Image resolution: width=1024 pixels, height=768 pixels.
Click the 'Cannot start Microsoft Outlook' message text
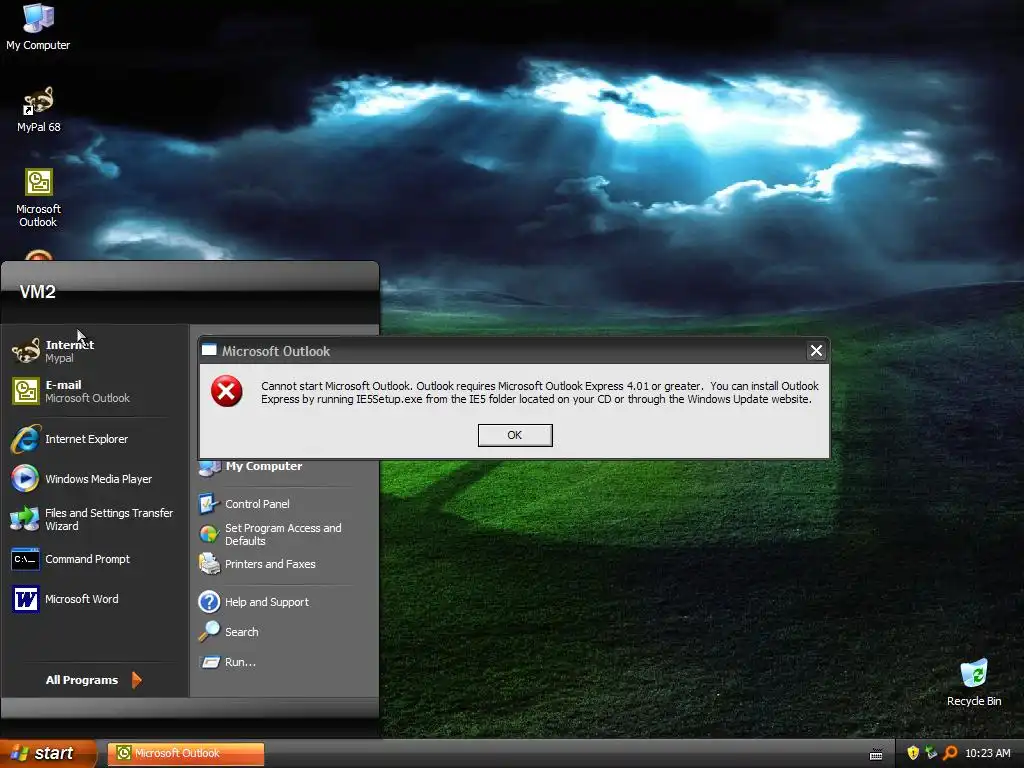tap(539, 392)
